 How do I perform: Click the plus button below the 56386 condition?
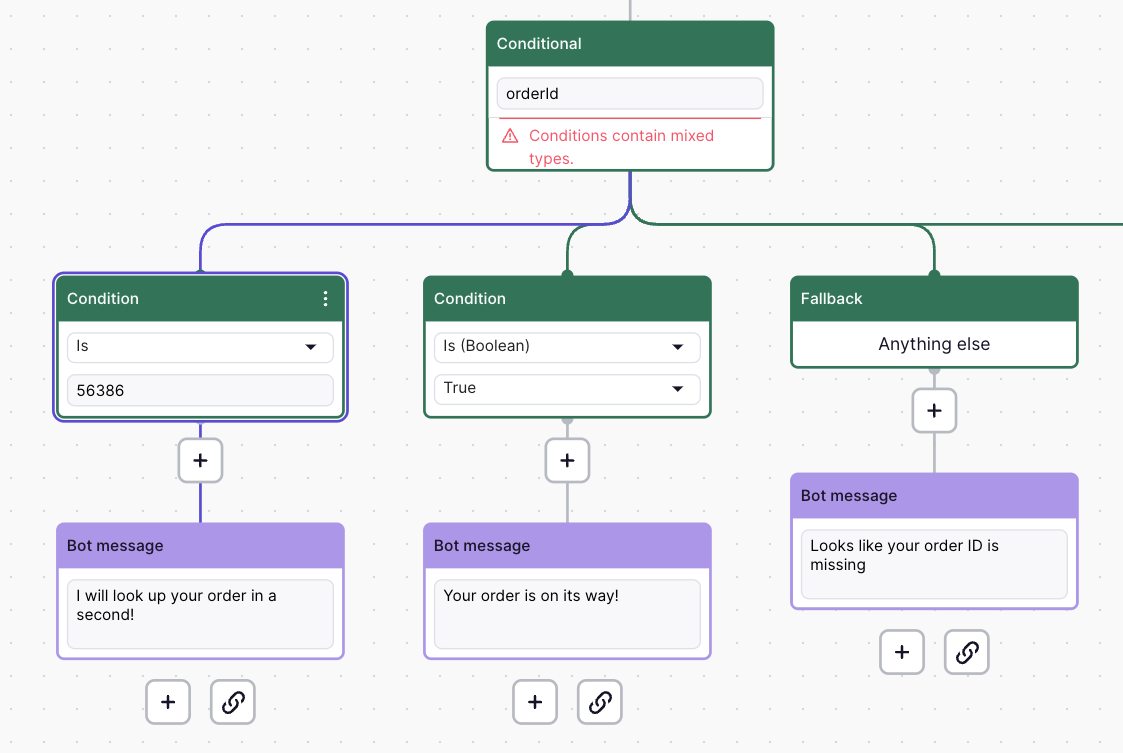tap(200, 461)
